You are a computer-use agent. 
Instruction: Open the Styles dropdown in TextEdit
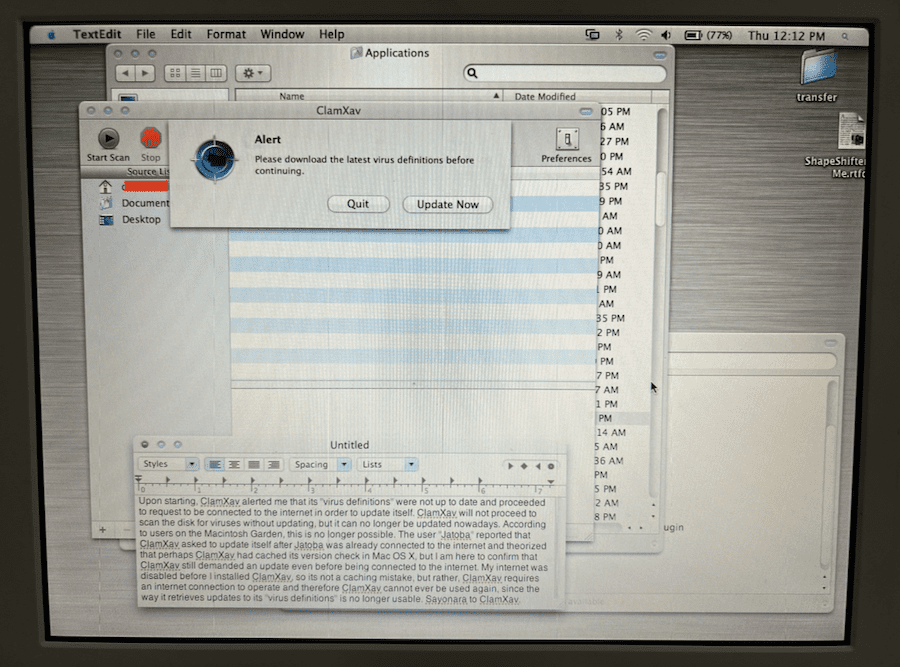coord(168,464)
